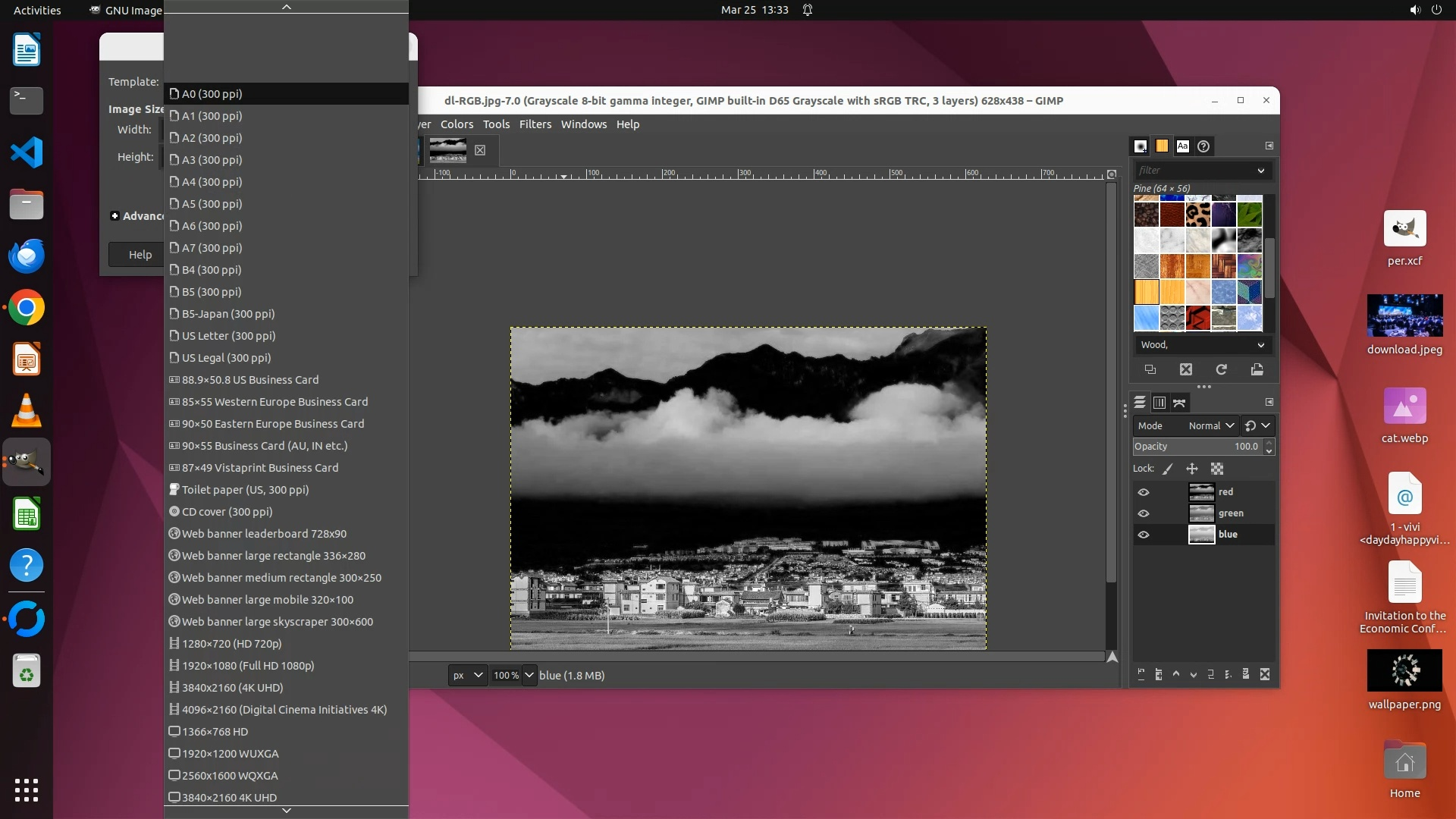Image resolution: width=1456 pixels, height=819 pixels.
Task: Hide the red layer
Action: click(1144, 492)
